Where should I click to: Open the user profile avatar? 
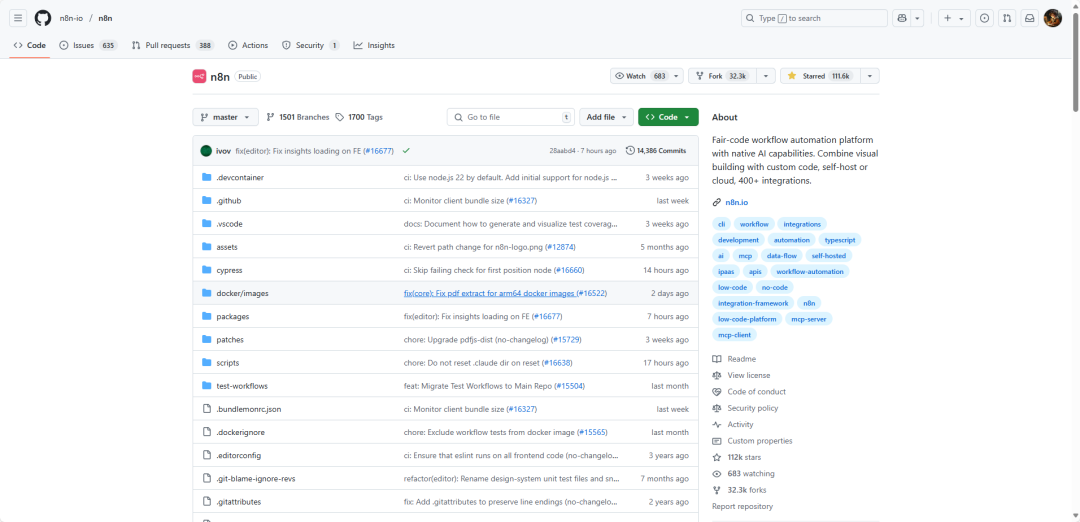tap(1052, 19)
